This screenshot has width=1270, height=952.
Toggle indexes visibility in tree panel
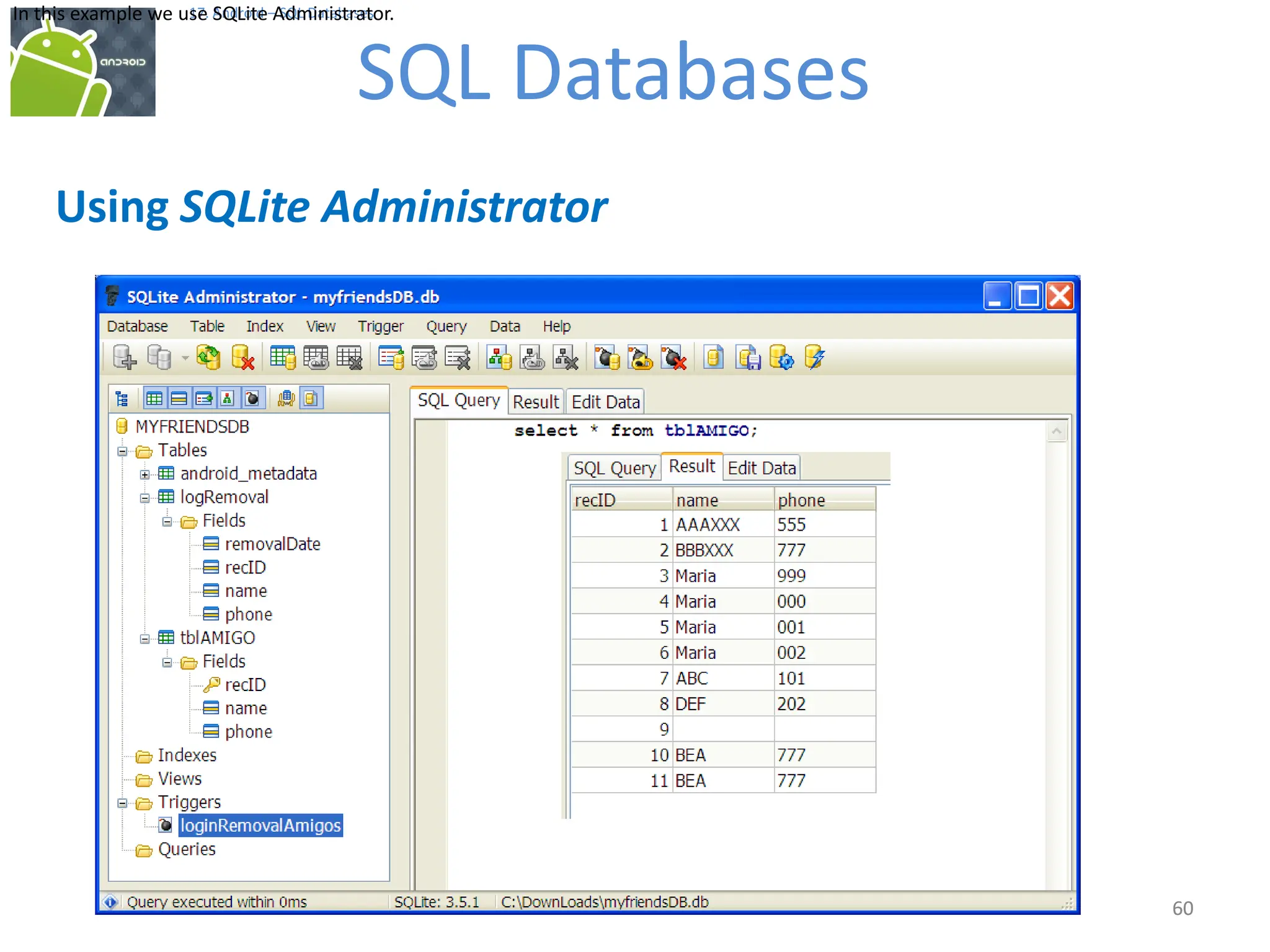pyautogui.click(x=203, y=399)
